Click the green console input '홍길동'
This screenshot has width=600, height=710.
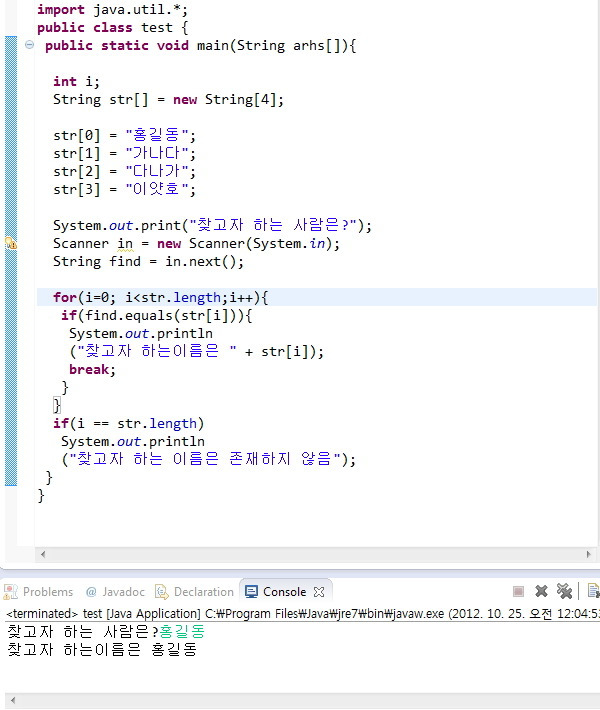point(182,632)
